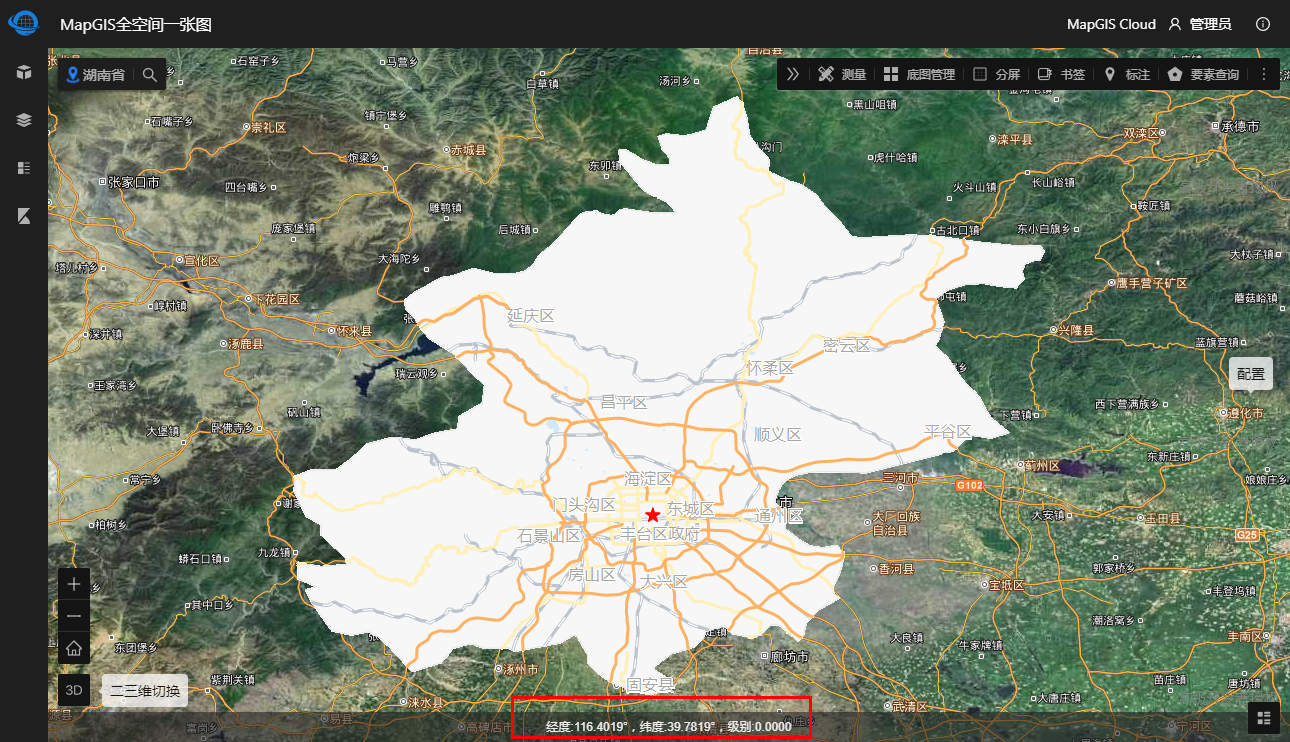Click the 廊坊市 city label
The width and height of the screenshot is (1290, 742).
[x=788, y=656]
